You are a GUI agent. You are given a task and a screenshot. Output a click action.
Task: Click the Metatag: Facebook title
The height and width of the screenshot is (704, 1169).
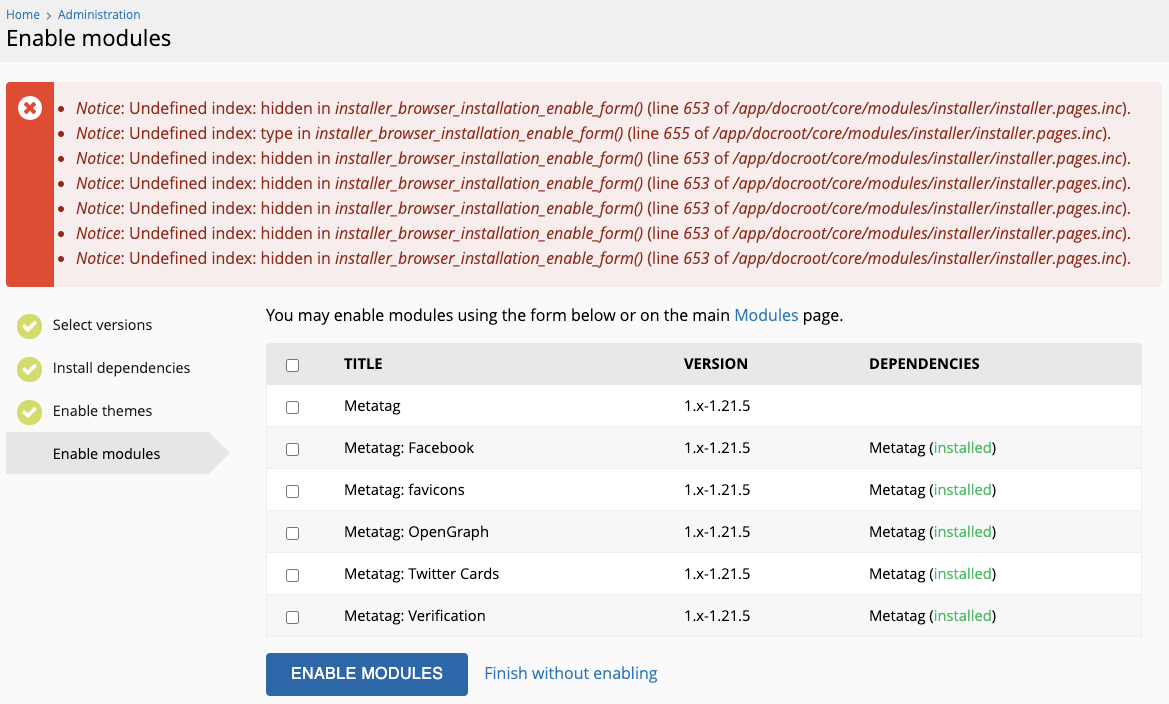point(409,448)
